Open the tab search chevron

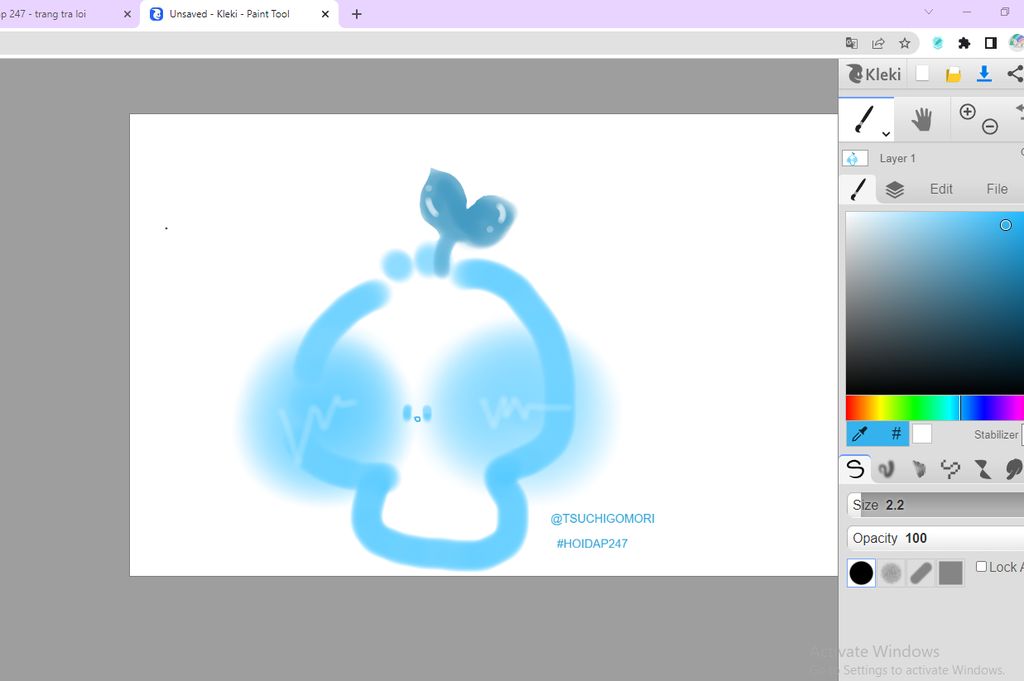(929, 12)
